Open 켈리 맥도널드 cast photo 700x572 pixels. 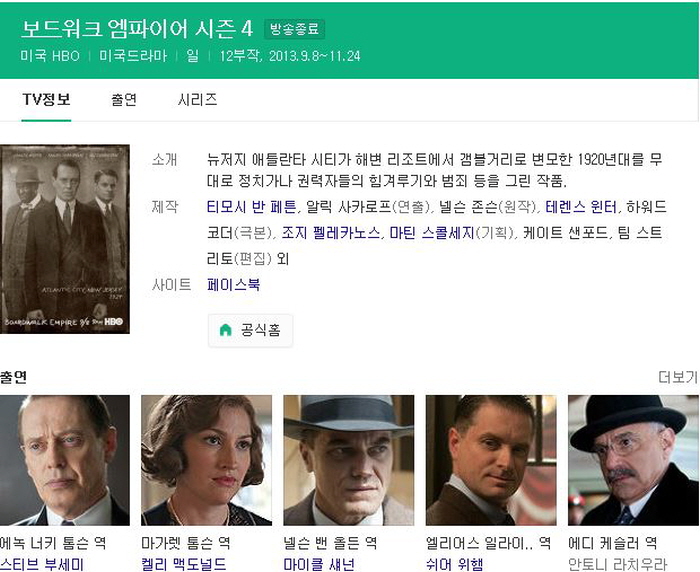pyautogui.click(x=206, y=460)
